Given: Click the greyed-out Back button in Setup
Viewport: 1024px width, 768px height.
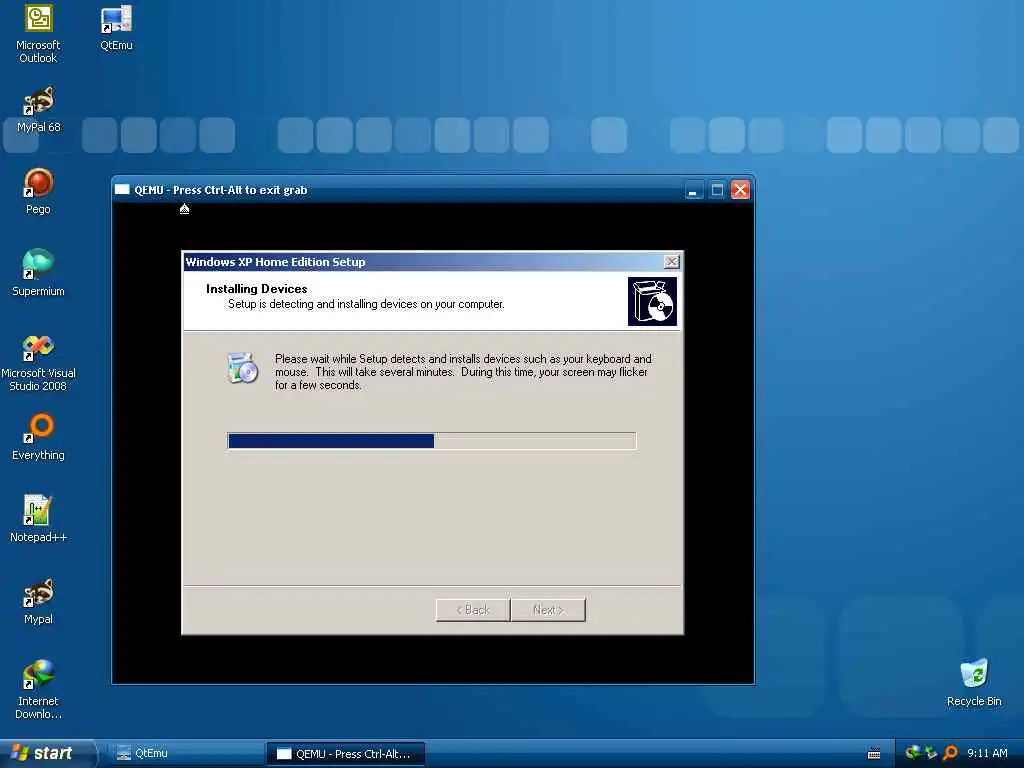Looking at the screenshot, I should (473, 609).
